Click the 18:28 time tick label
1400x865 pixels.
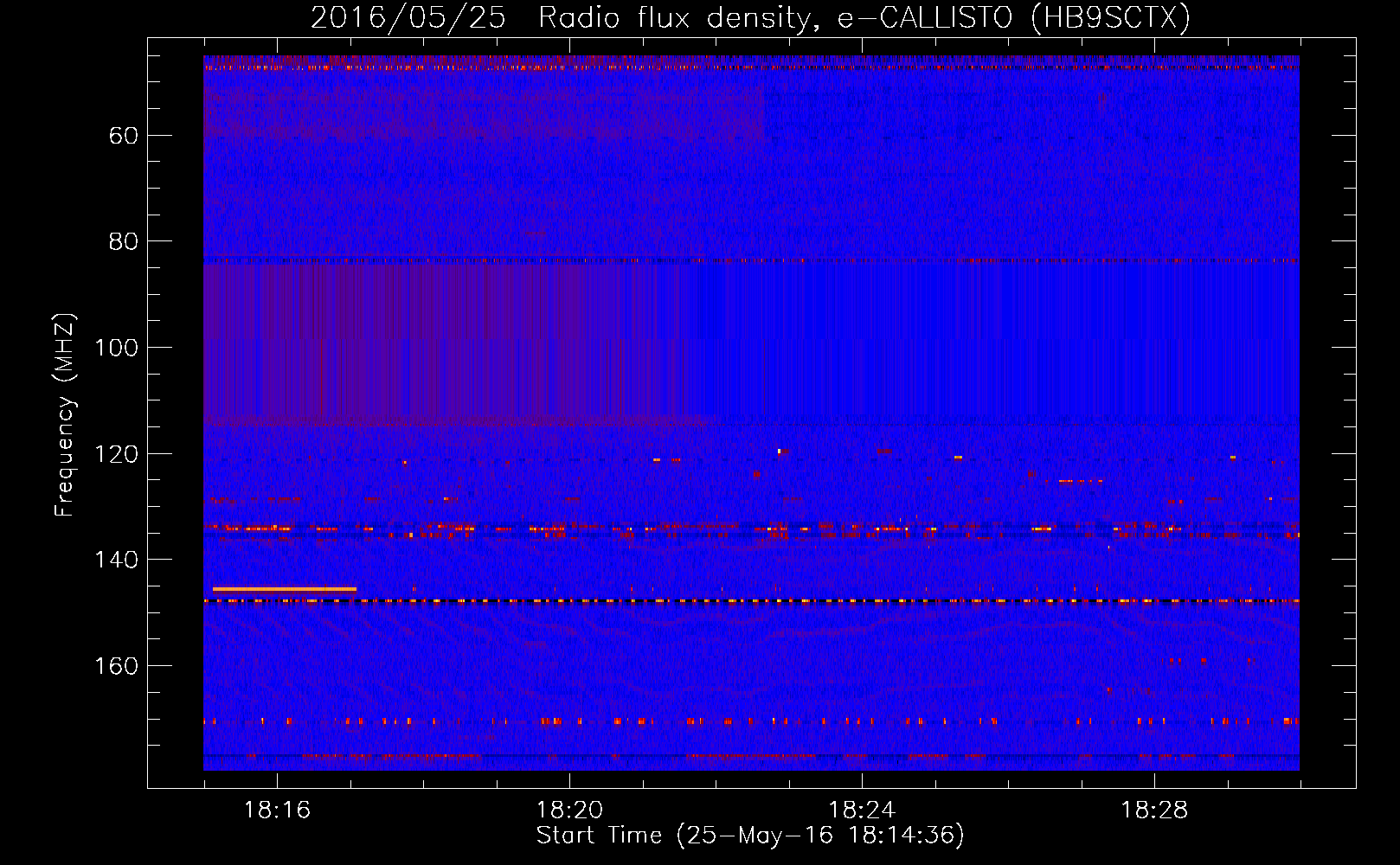coord(1154,811)
